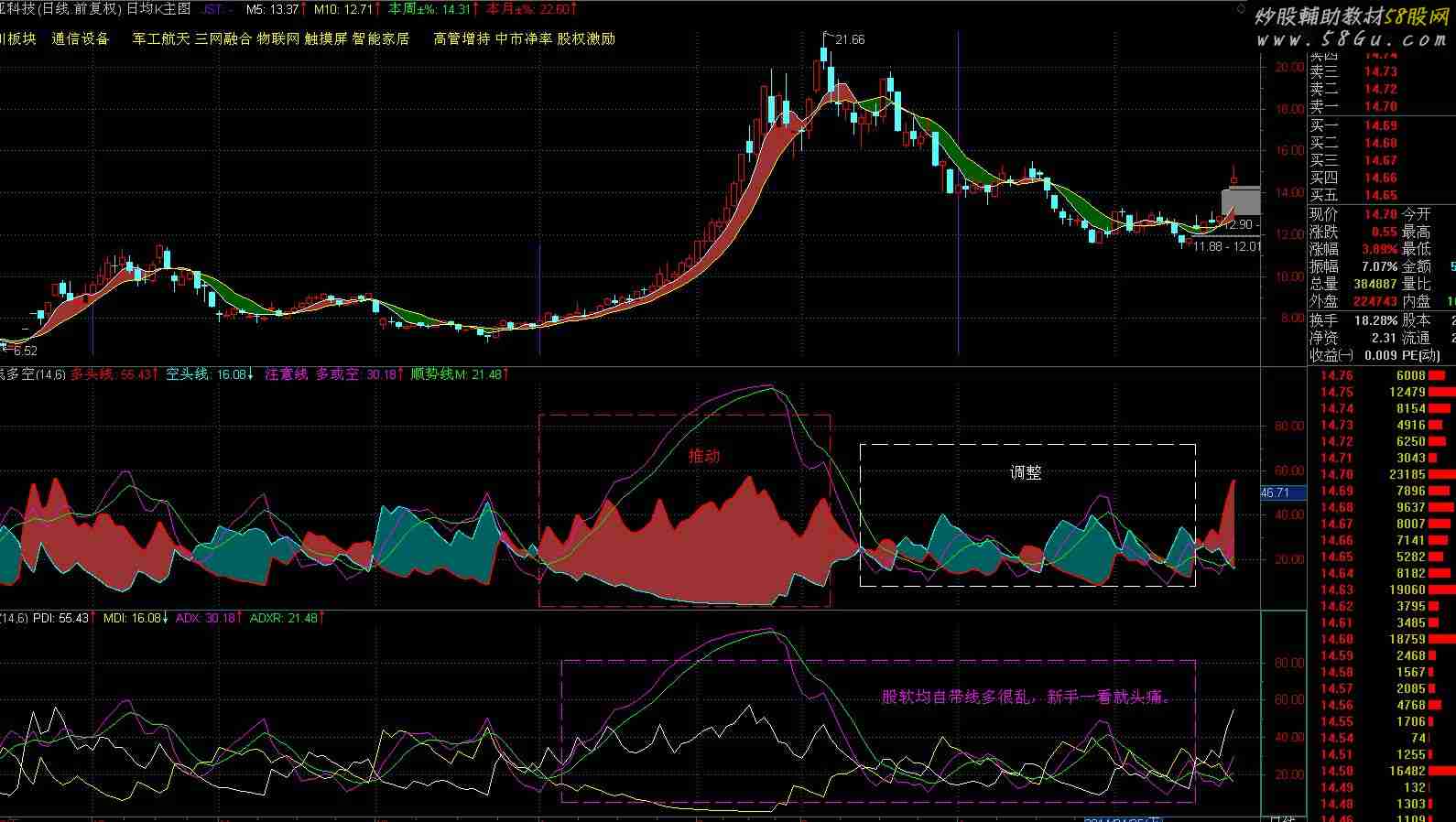The width and height of the screenshot is (1456, 822).
Task: Open the 军工航天 concept tag
Action: pos(161,38)
